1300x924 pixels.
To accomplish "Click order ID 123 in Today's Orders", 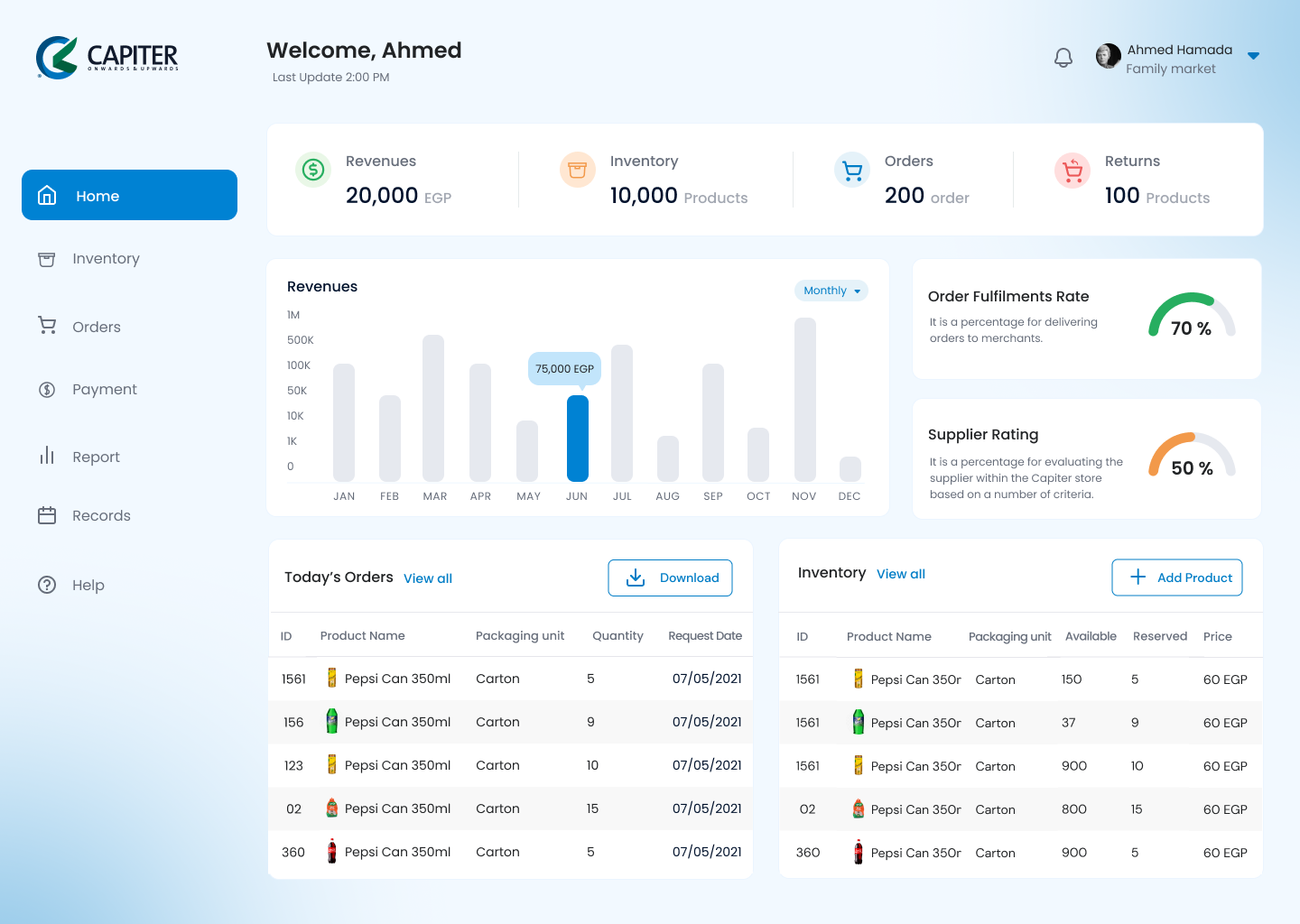I will pos(293,765).
